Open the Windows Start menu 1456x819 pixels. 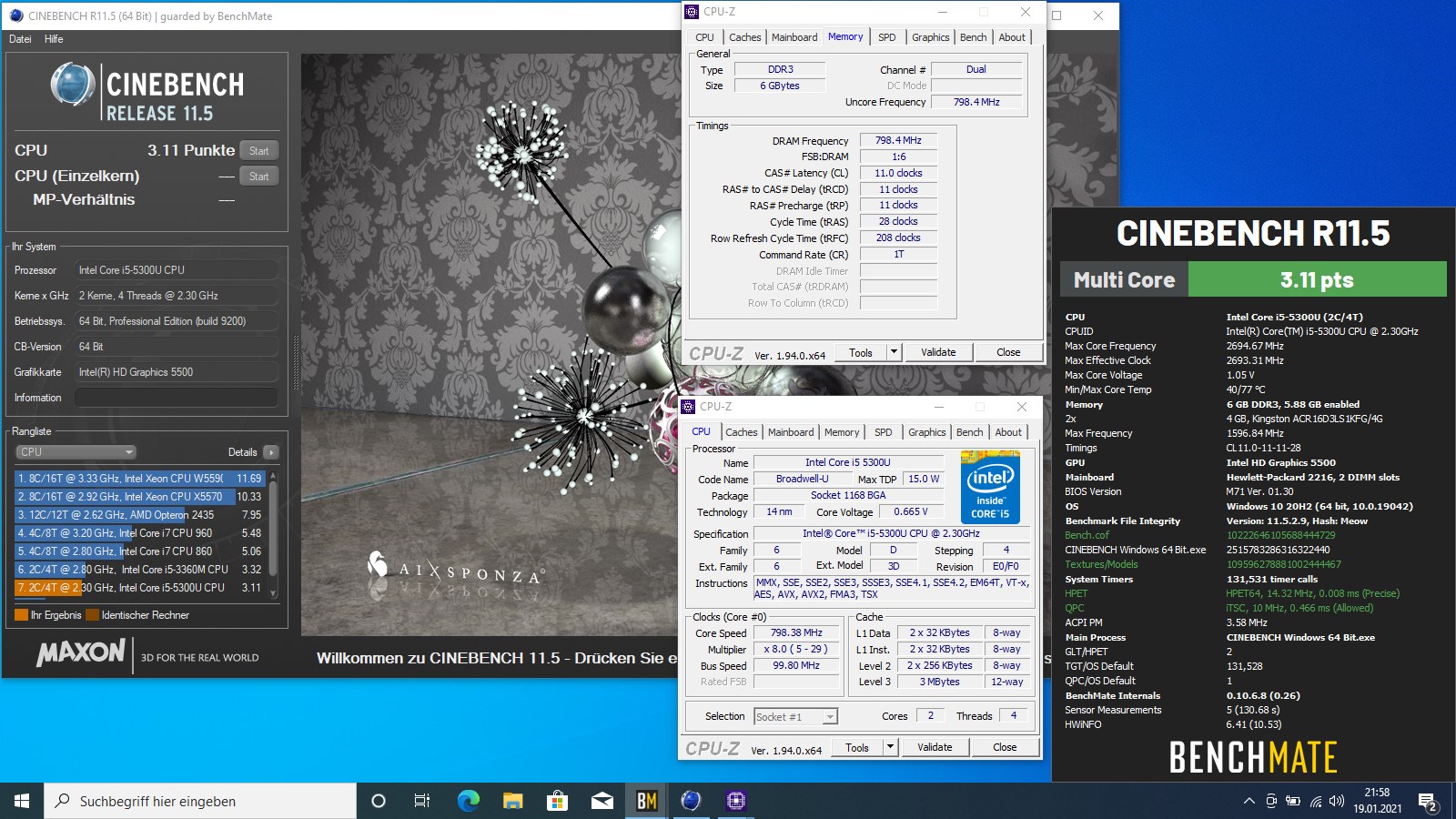pos(22,801)
